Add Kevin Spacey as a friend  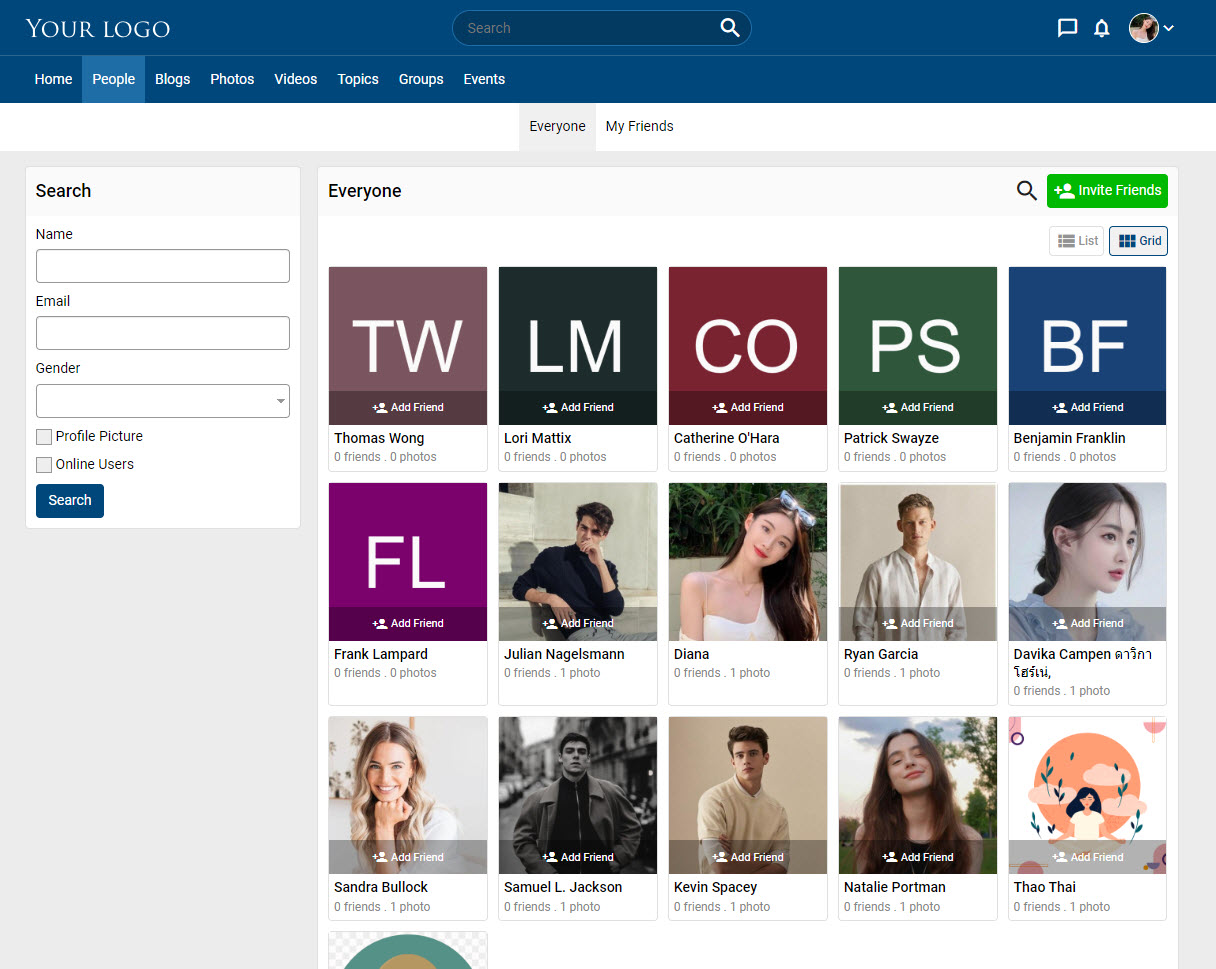(748, 857)
